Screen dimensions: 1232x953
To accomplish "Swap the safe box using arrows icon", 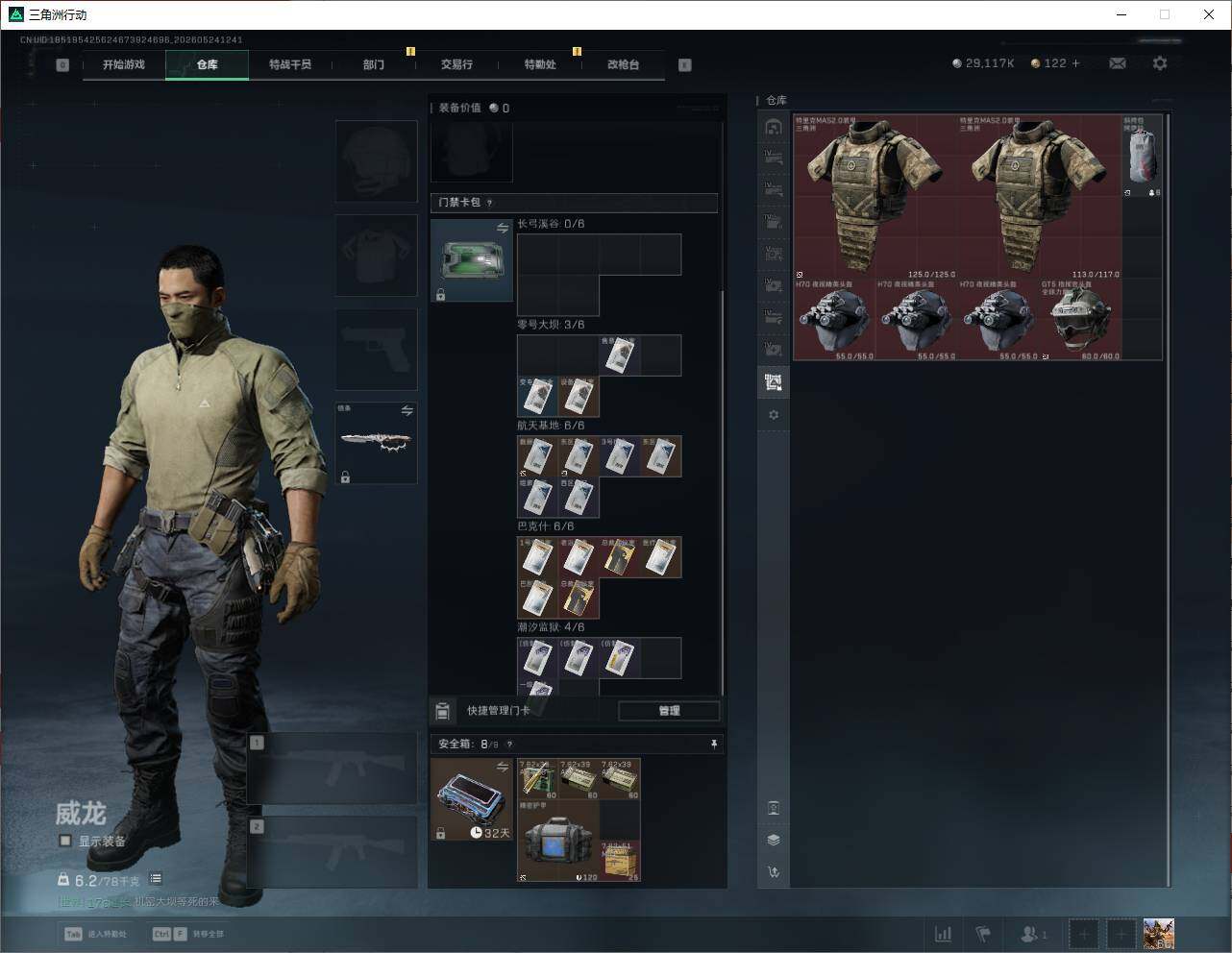I will click(x=502, y=766).
